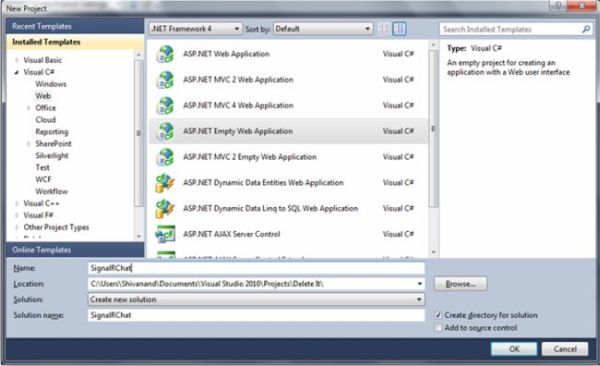
Task: Select ASP.NET Dynamic Data Entities Web Application text
Action: [x=263, y=183]
